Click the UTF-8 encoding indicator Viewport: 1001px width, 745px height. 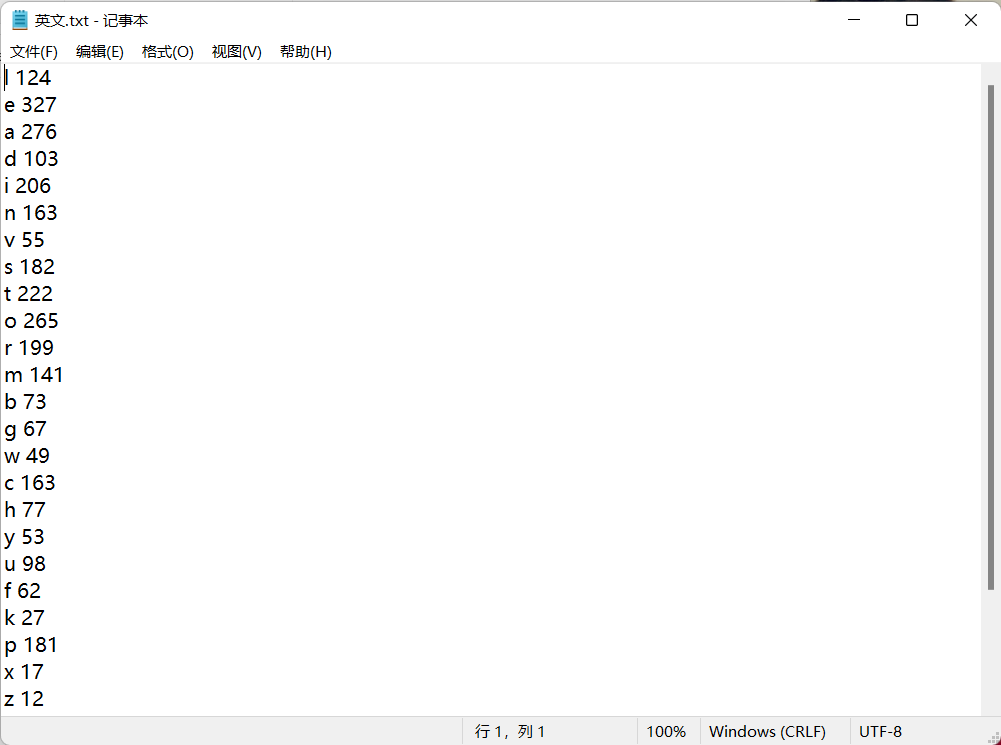pos(880,731)
